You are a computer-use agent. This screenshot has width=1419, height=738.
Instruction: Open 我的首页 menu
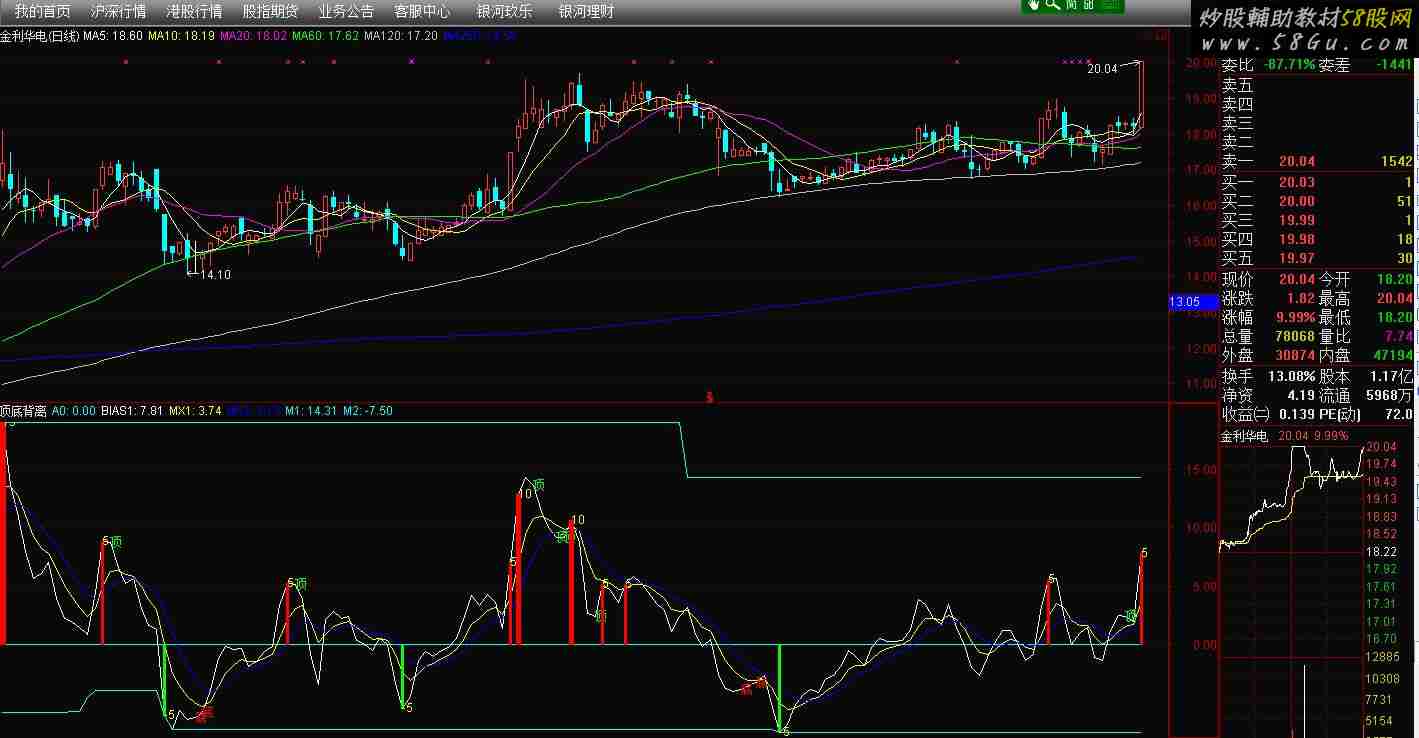[x=42, y=12]
